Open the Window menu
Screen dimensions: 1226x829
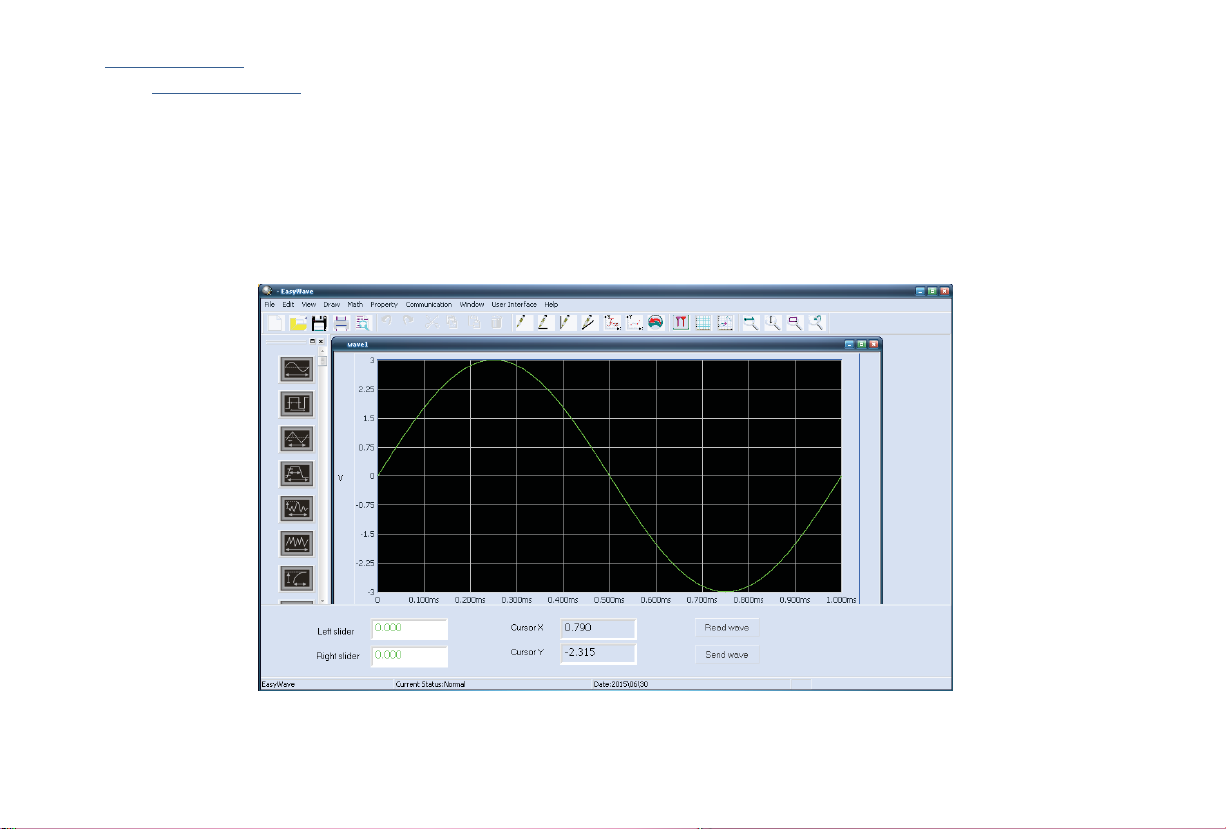coord(472,304)
